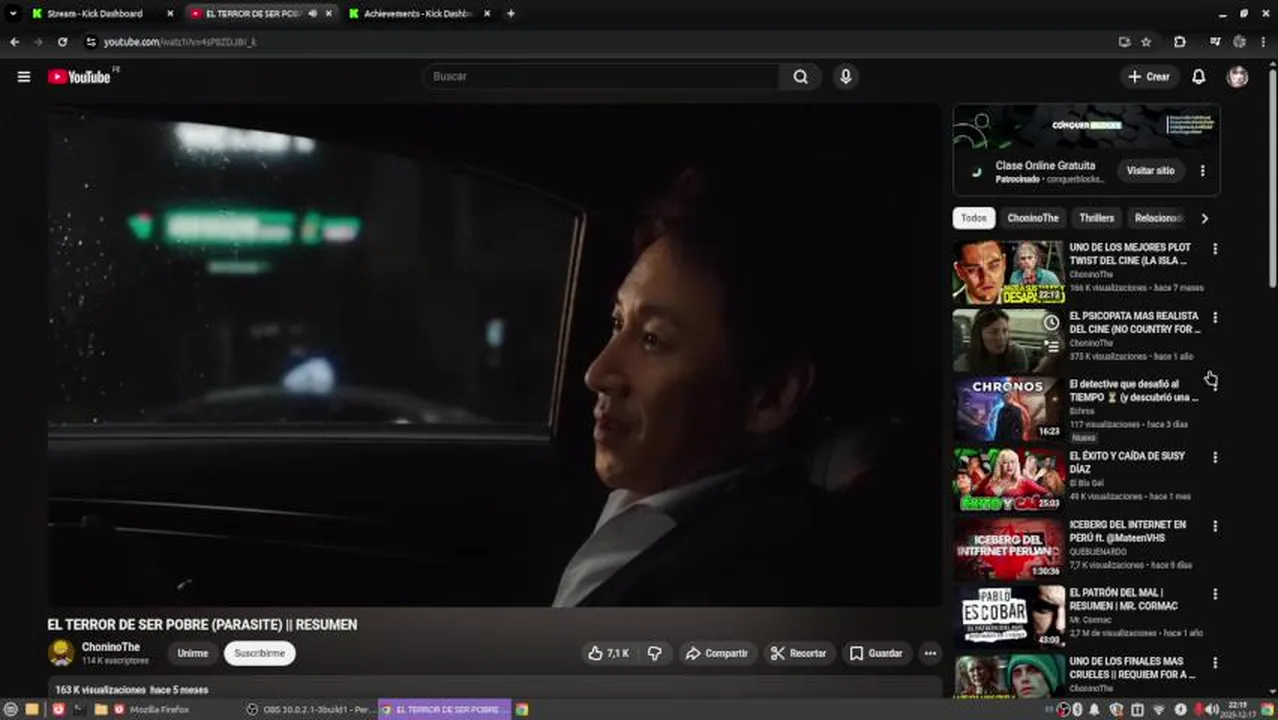
Task: Select the Thrillers filter chip
Action: pyautogui.click(x=1096, y=218)
